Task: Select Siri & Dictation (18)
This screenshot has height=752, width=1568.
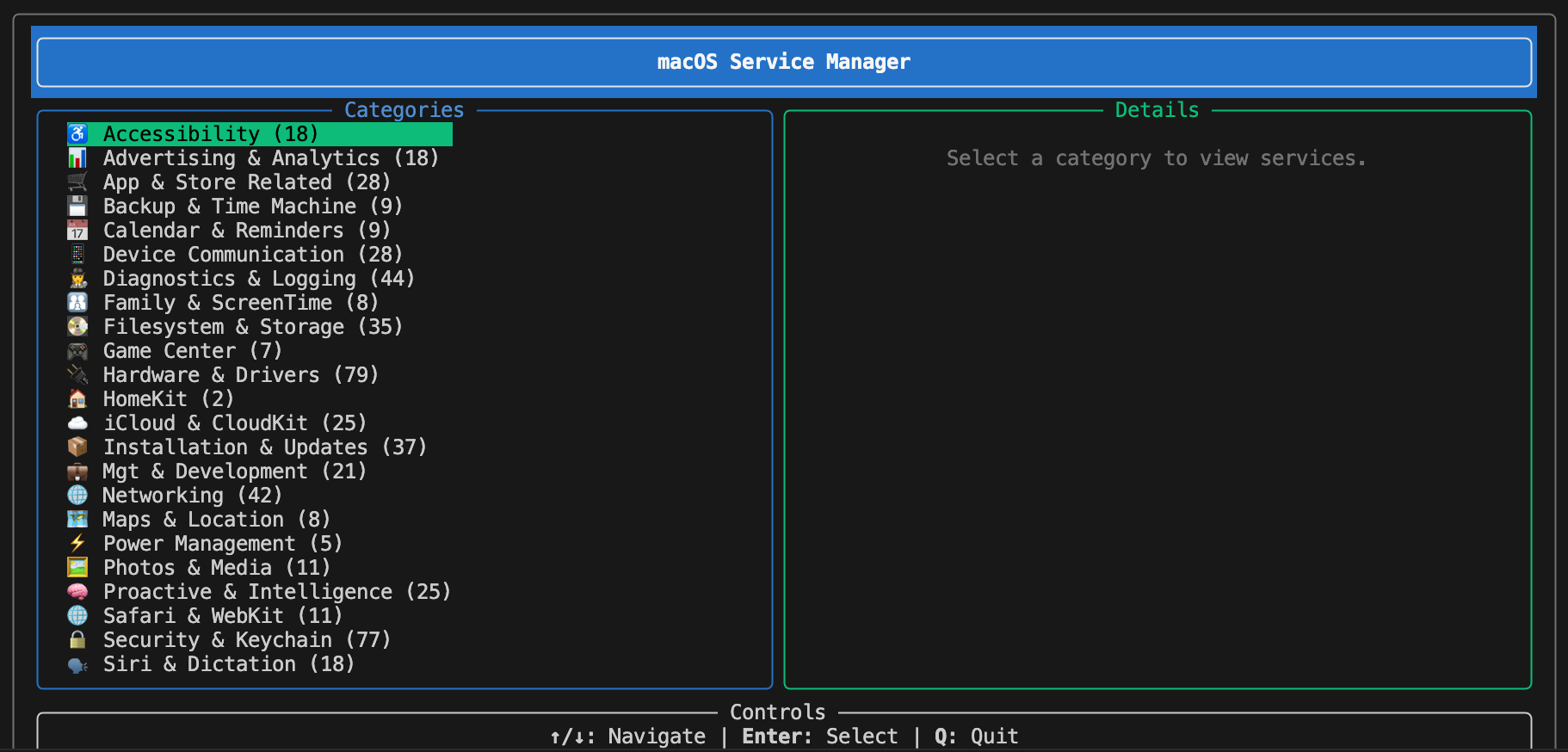Action: click(229, 663)
